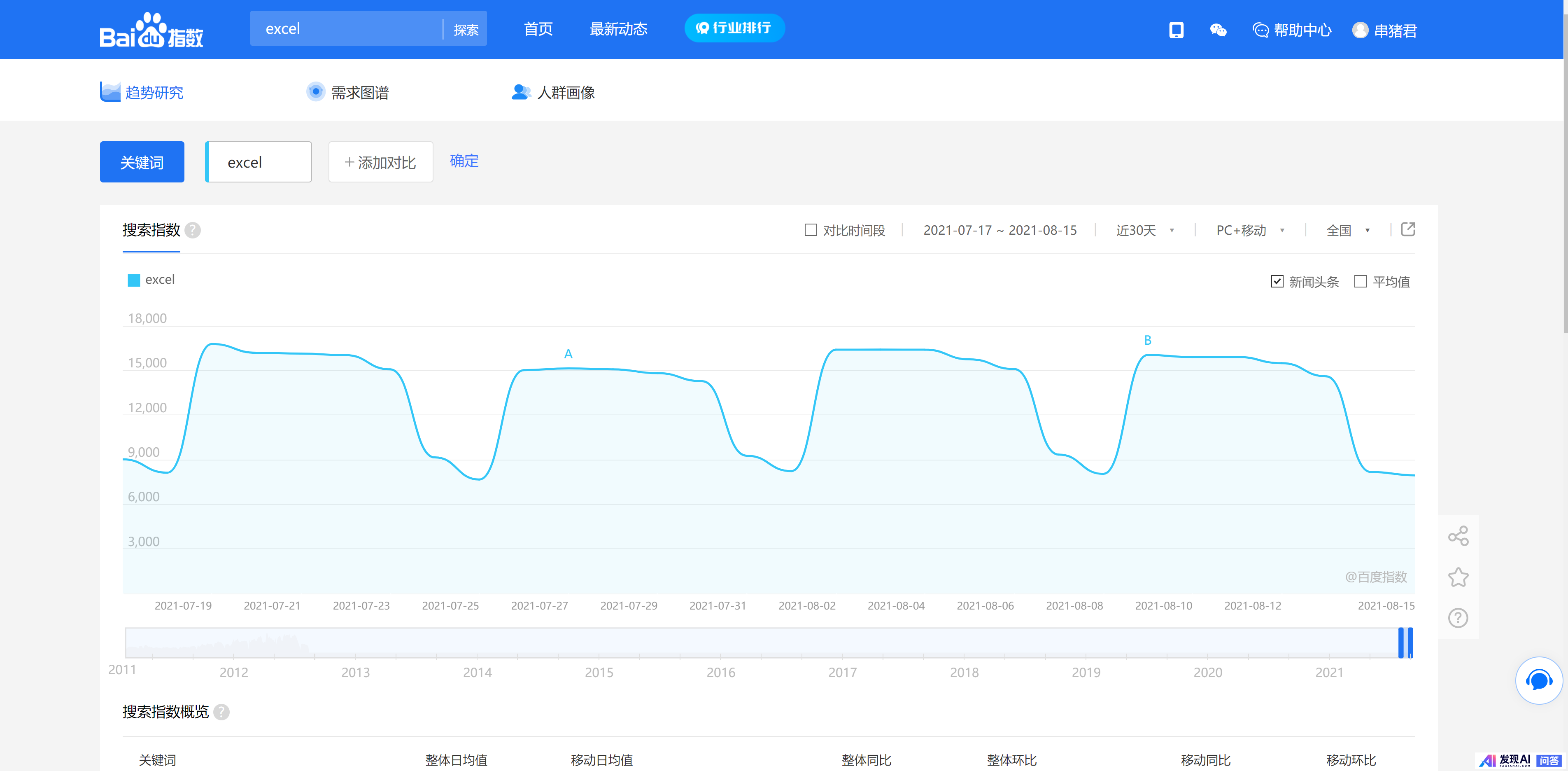
Task: Click help question mark next to 搜索指数
Action: tap(192, 230)
